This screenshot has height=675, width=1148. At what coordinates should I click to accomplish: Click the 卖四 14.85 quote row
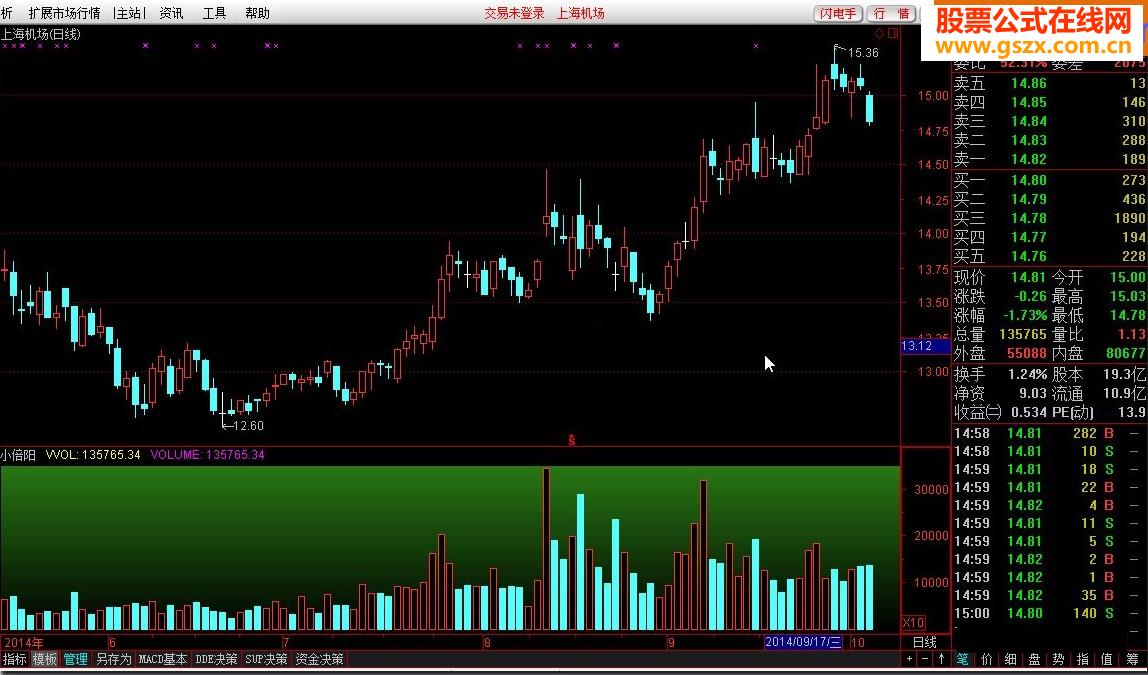point(1049,102)
